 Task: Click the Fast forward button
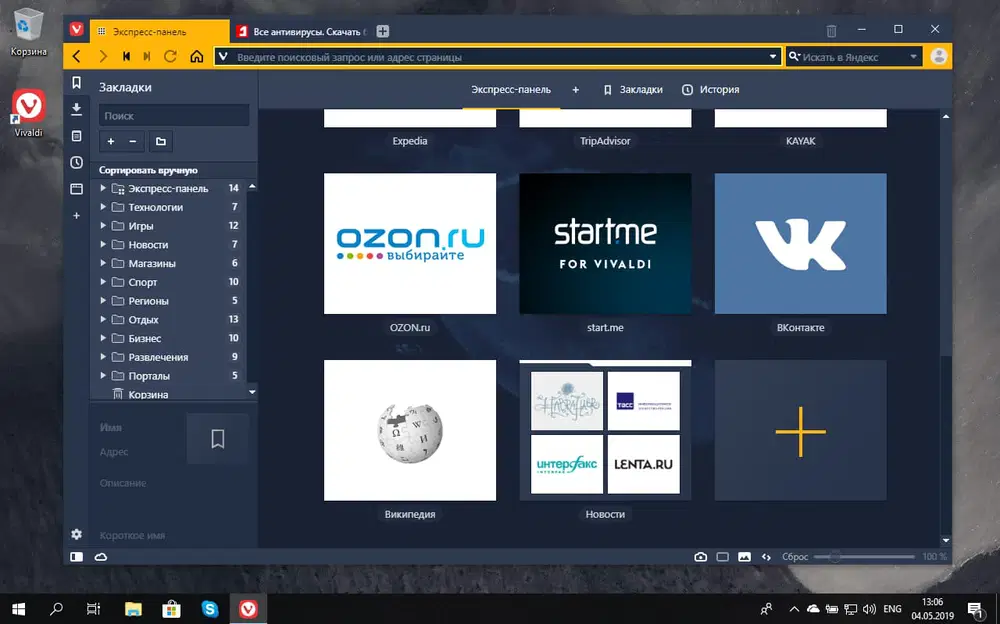coord(147,57)
